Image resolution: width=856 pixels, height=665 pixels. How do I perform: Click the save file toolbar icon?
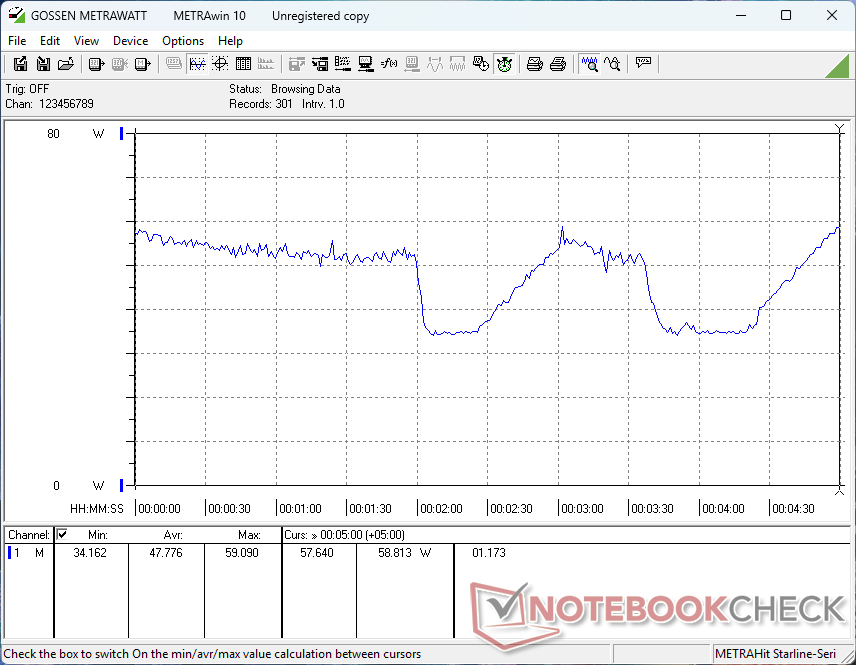[x=20, y=64]
